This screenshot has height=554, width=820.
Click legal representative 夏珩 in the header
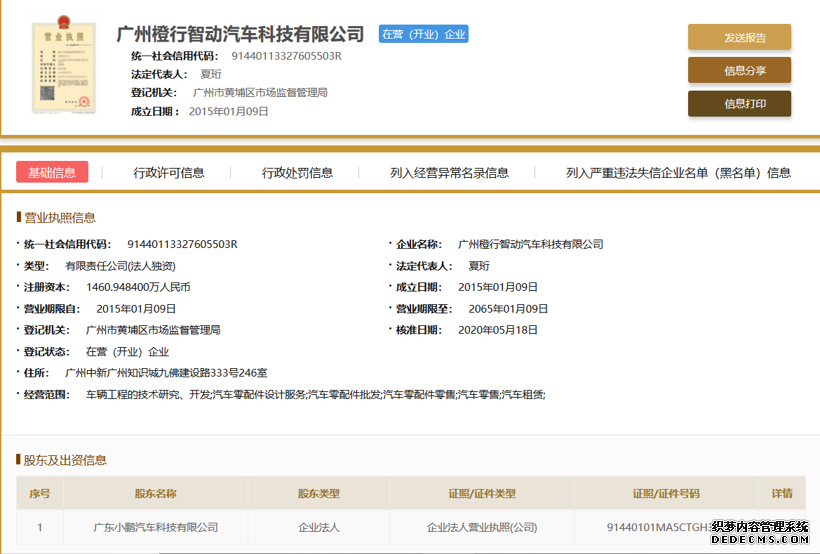[211, 74]
